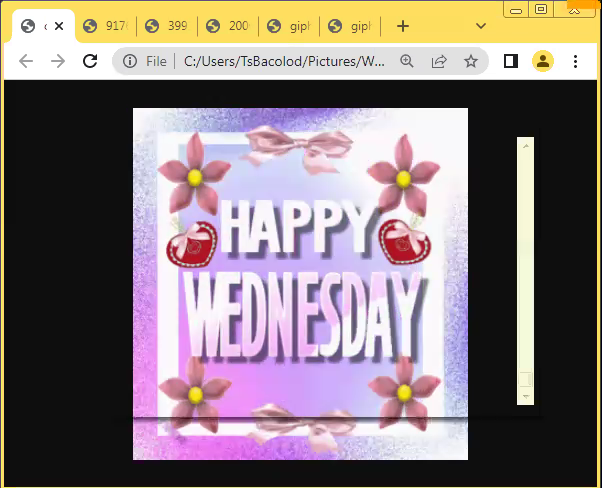Click the forward navigation arrow

pyautogui.click(x=58, y=61)
